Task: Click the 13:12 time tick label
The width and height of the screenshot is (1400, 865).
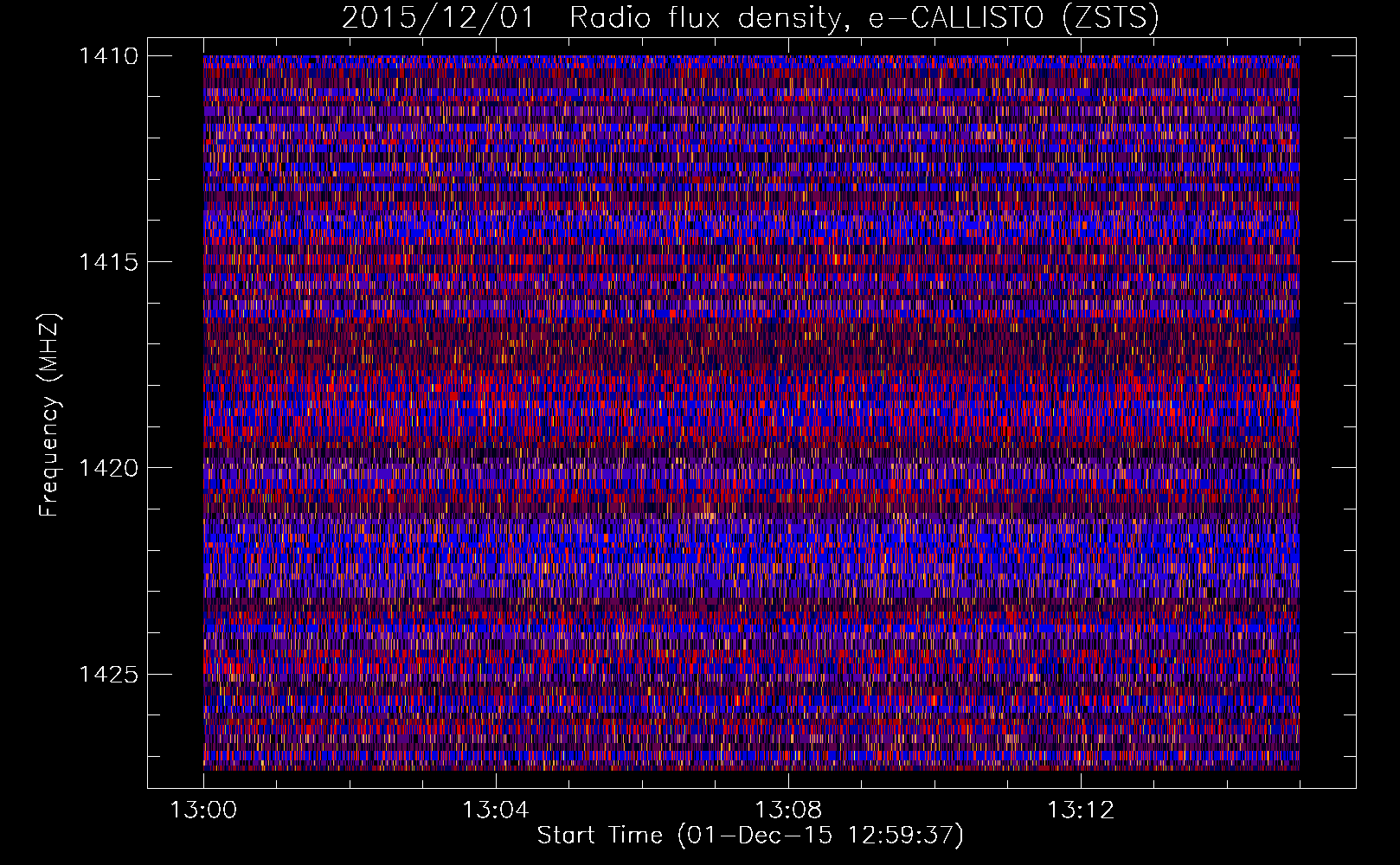Action: pyautogui.click(x=1081, y=811)
